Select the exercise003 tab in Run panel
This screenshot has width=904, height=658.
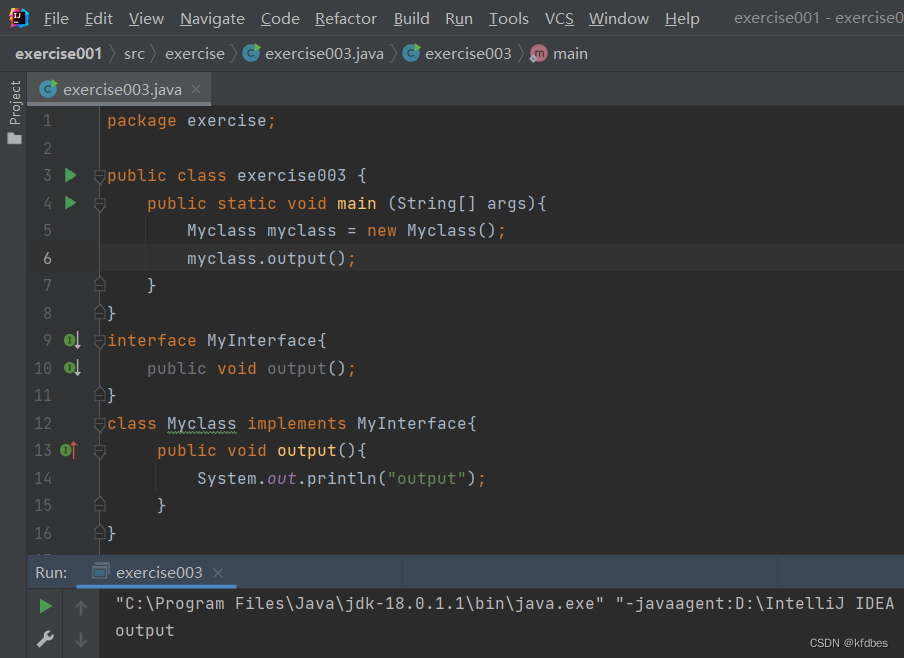pyautogui.click(x=158, y=573)
